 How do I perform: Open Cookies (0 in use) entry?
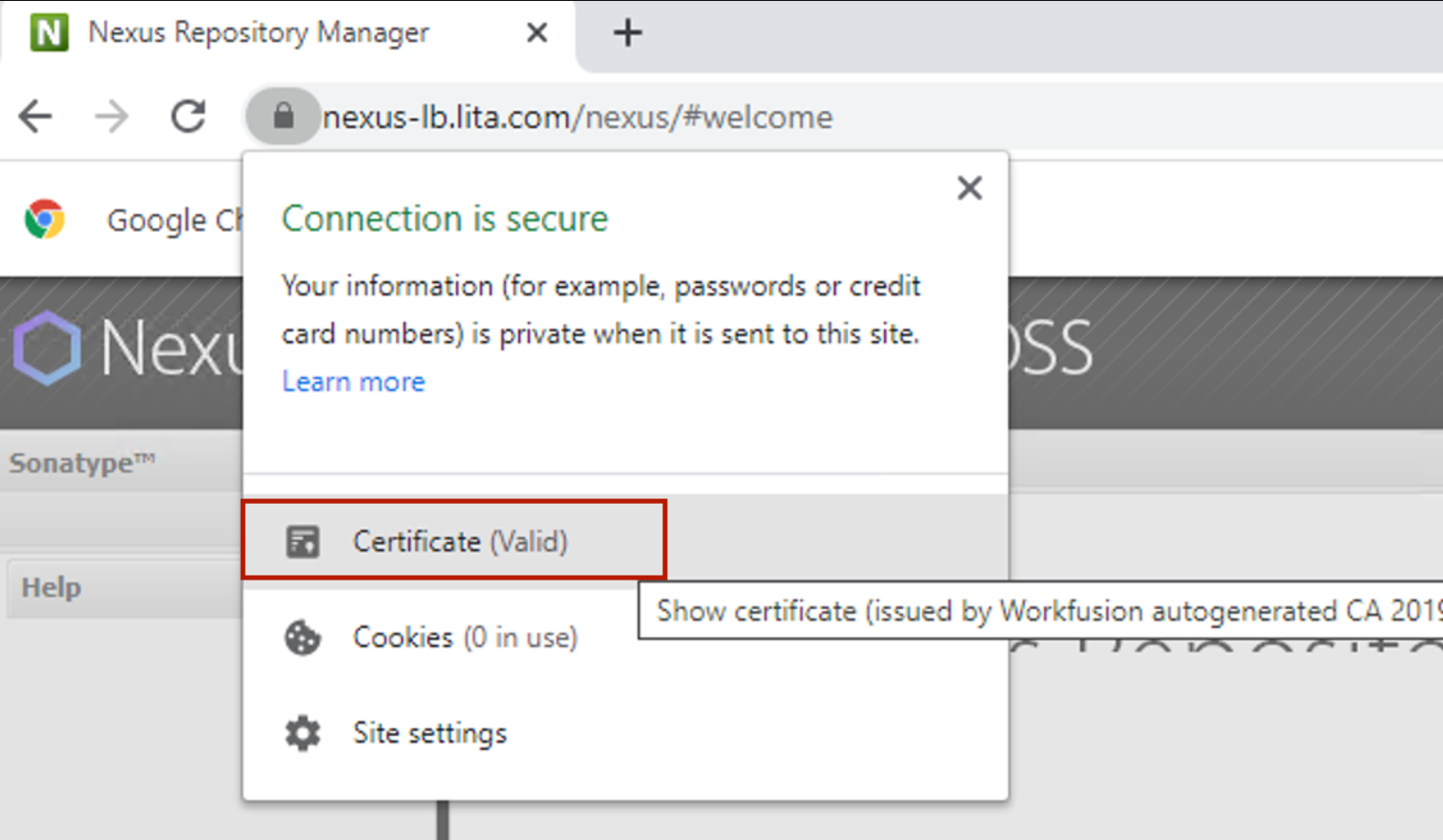coord(625,637)
